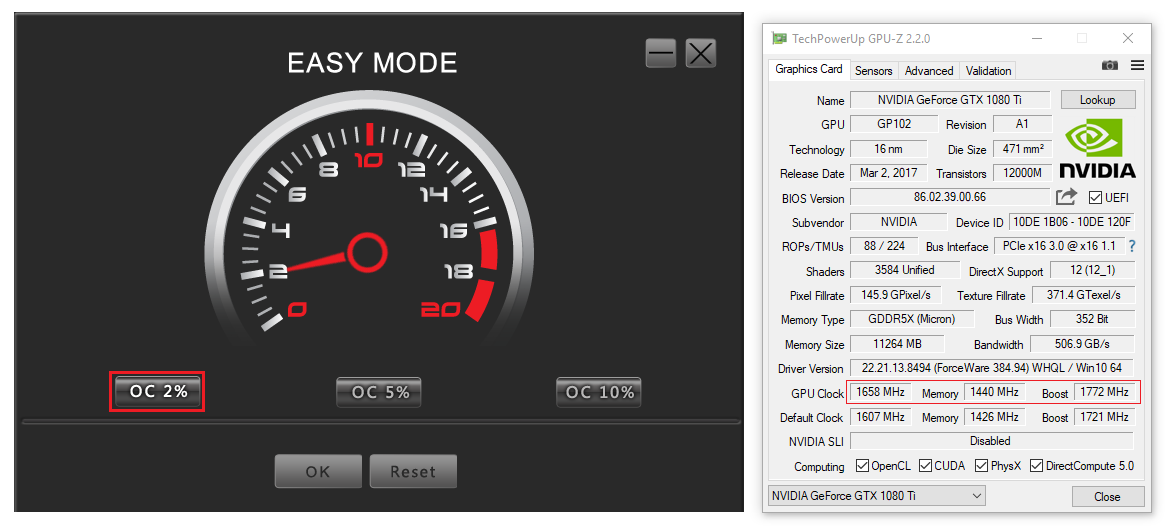Screen dimensions: 1172x528
Task: Click the GPU Clock value 1658 MHz
Action: (880, 392)
